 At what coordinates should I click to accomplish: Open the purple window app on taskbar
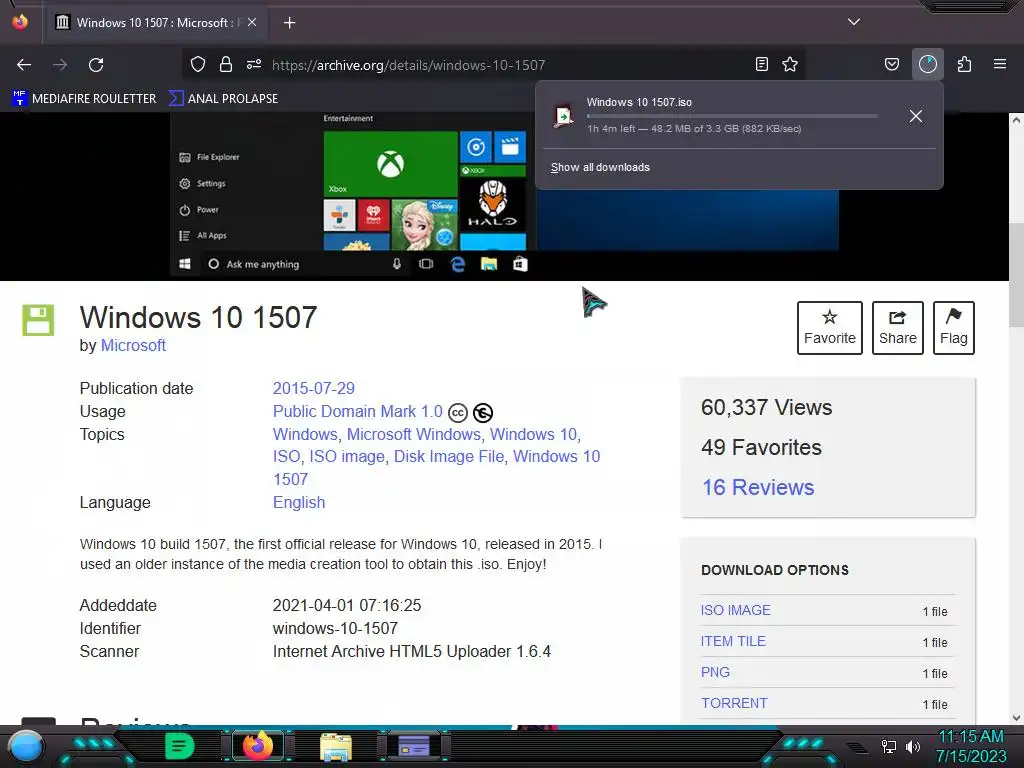(413, 746)
